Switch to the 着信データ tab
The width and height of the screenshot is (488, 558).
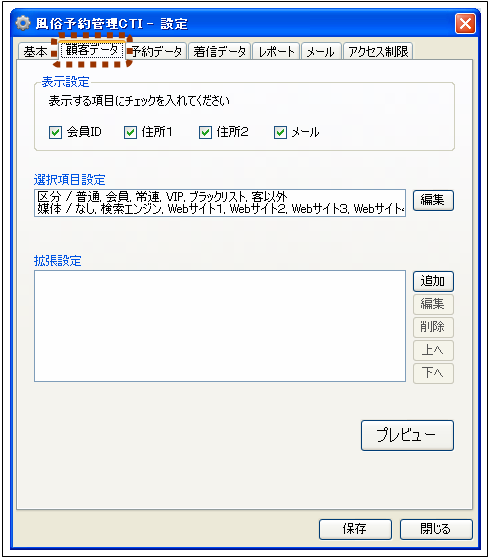coord(220,52)
